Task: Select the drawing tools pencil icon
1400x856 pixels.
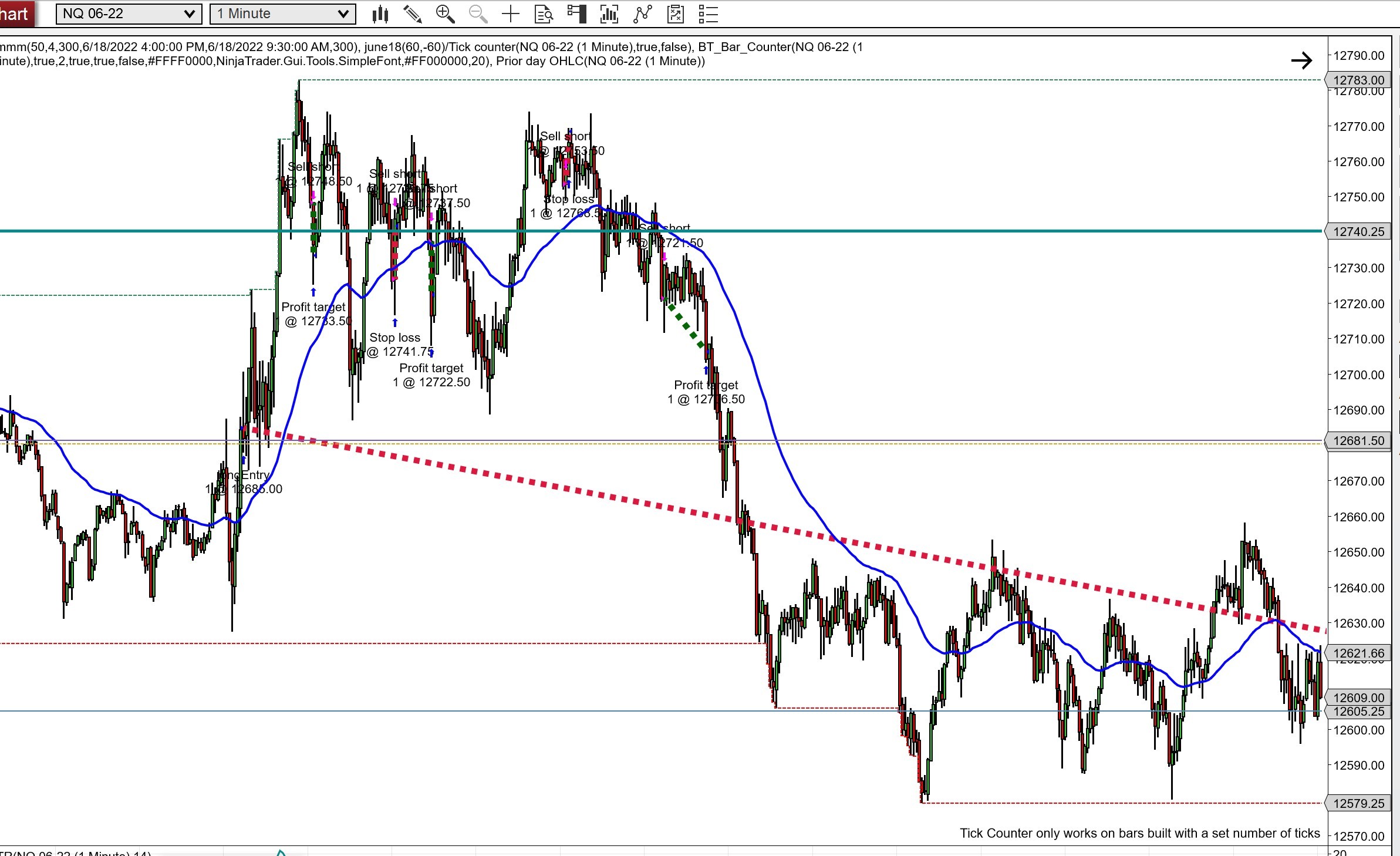Action: coord(413,14)
